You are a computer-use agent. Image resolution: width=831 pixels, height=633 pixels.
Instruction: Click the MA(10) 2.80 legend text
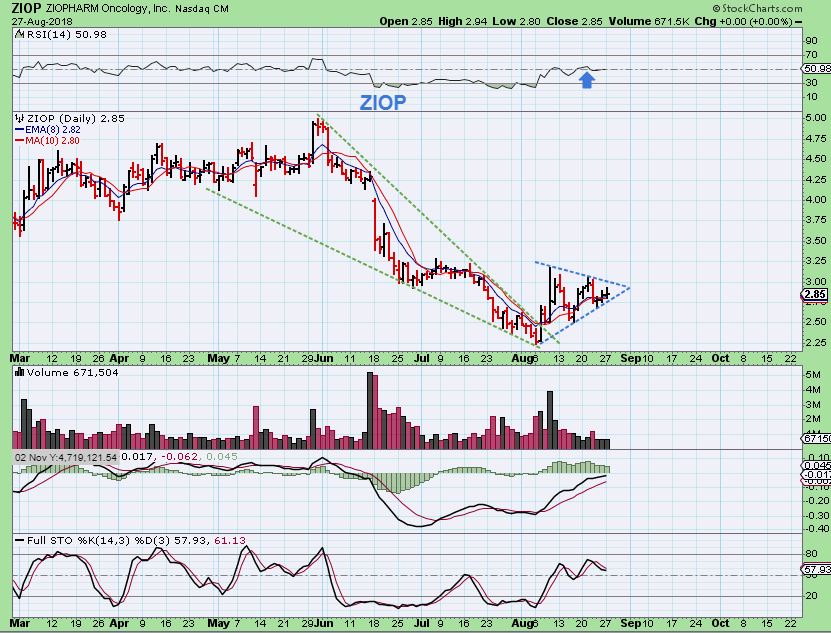coord(52,141)
